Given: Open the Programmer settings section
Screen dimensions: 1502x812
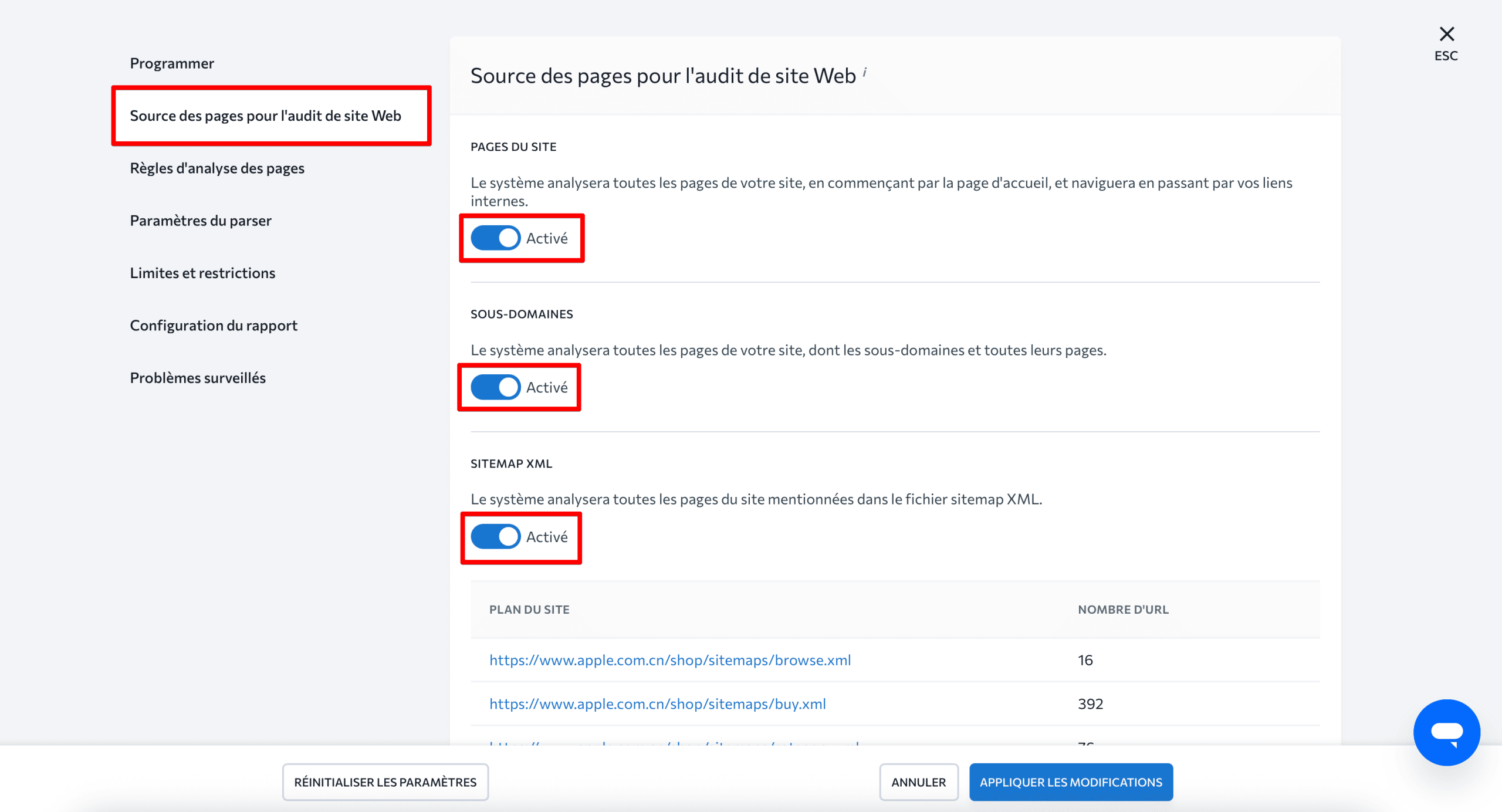Looking at the screenshot, I should tap(172, 63).
